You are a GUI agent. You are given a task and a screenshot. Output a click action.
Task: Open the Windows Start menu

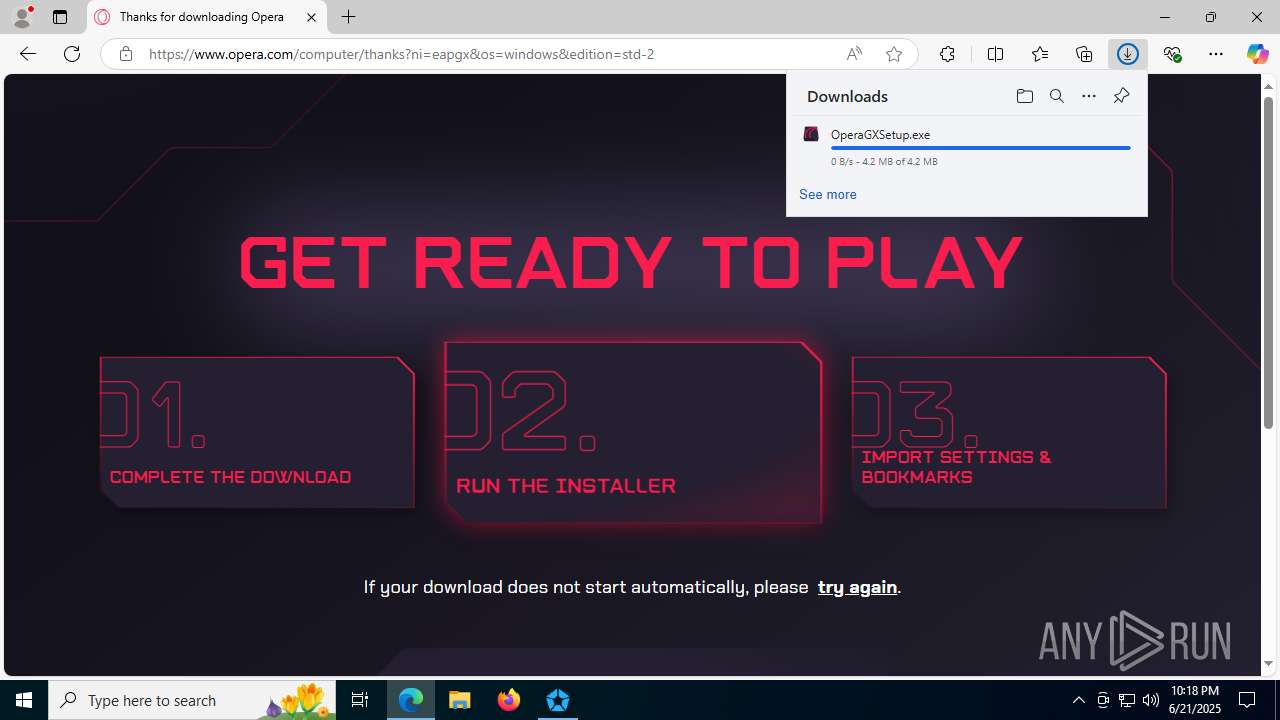coord(24,700)
